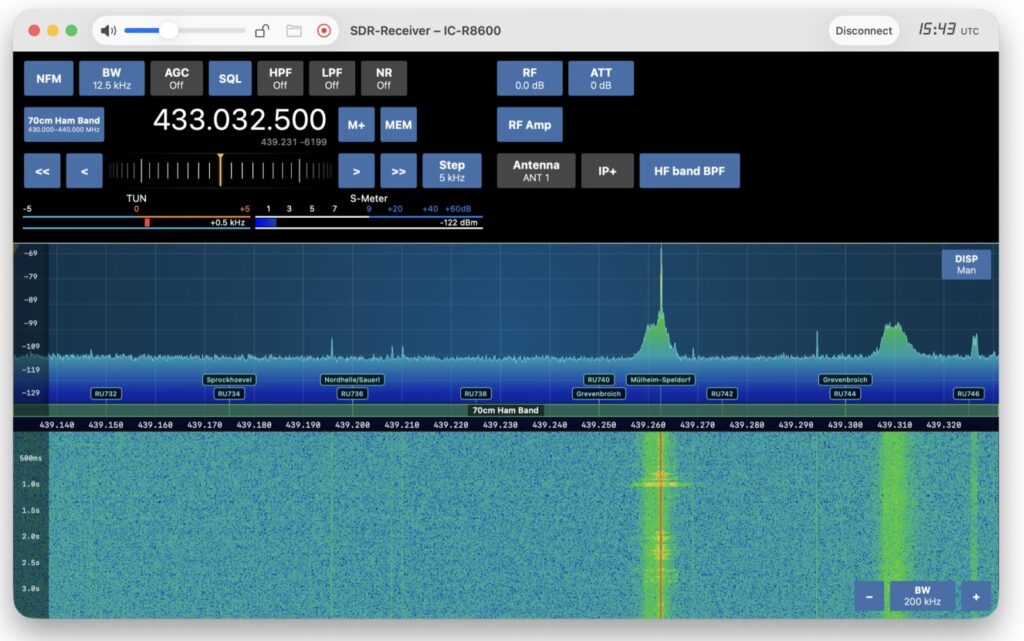Click the 433.032.500 frequency display

[x=240, y=120]
